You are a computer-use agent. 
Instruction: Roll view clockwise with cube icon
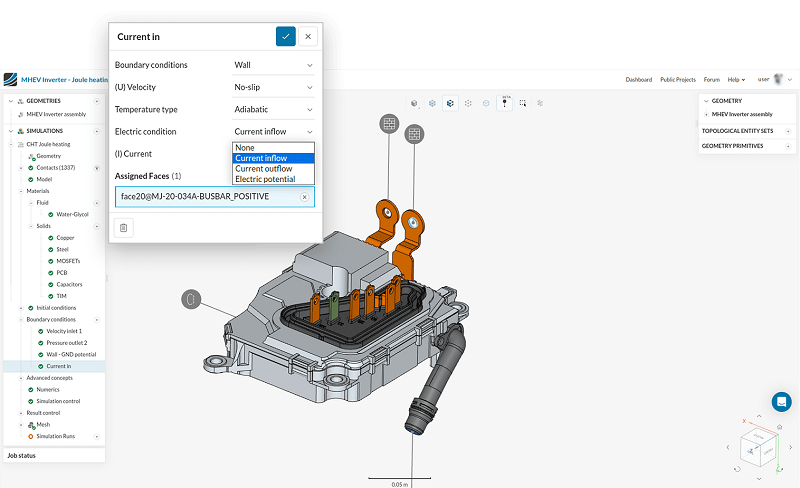[x=779, y=469]
